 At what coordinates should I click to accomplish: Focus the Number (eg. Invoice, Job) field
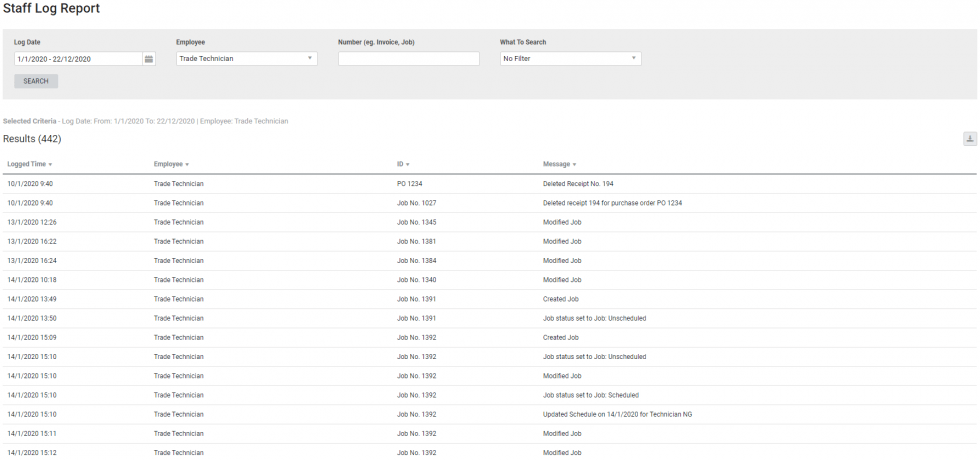408,59
